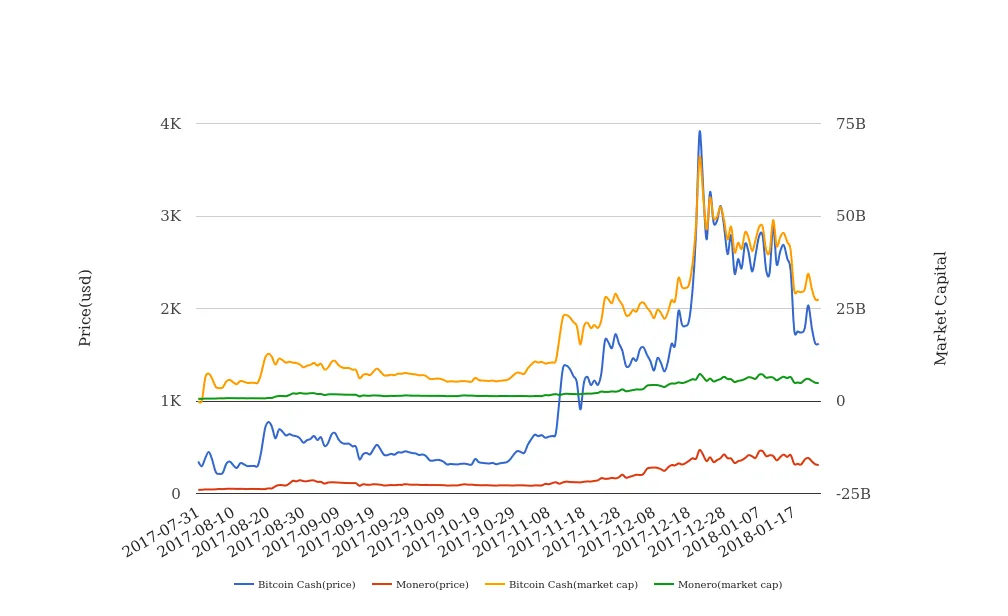The width and height of the screenshot is (1008, 616).
Task: Click the 2K left axis tick label
Action: [x=170, y=309]
